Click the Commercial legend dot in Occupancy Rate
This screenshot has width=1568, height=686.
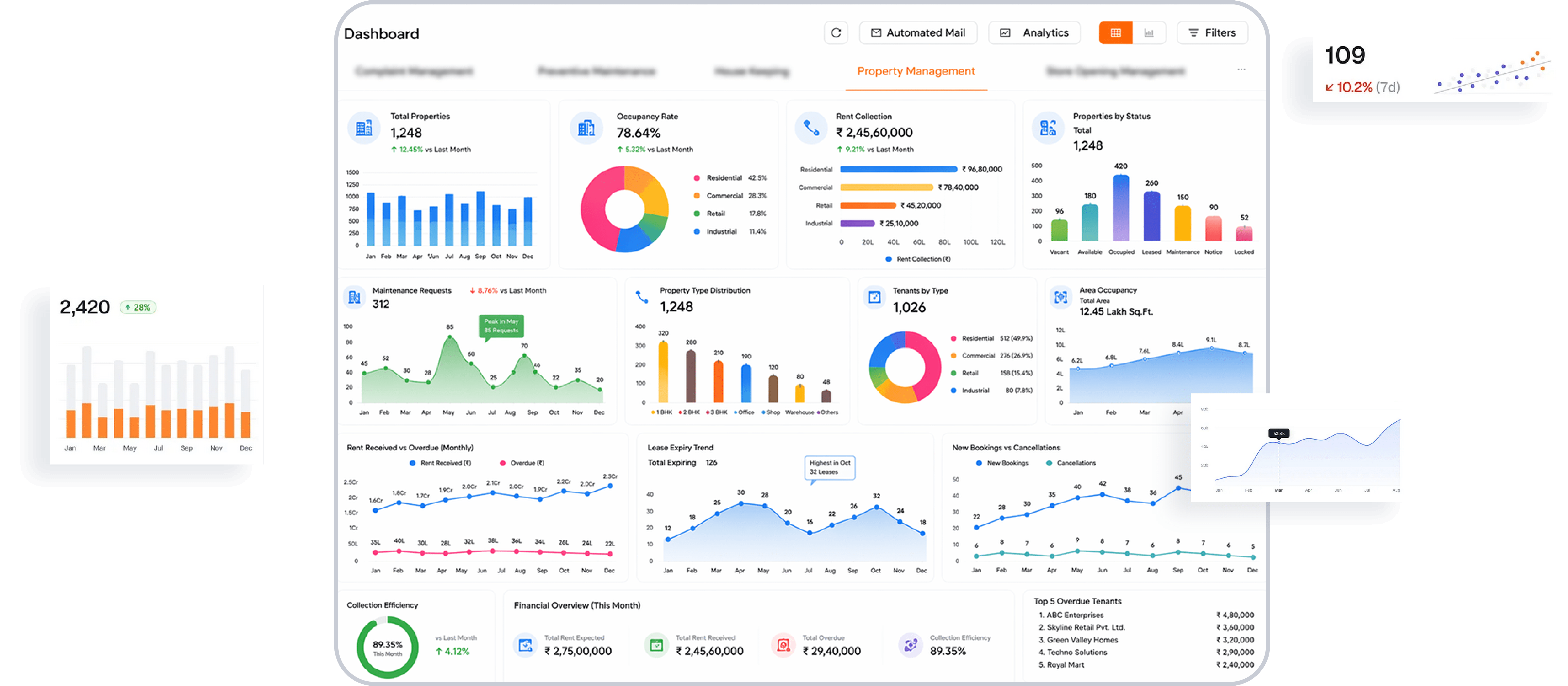(697, 196)
